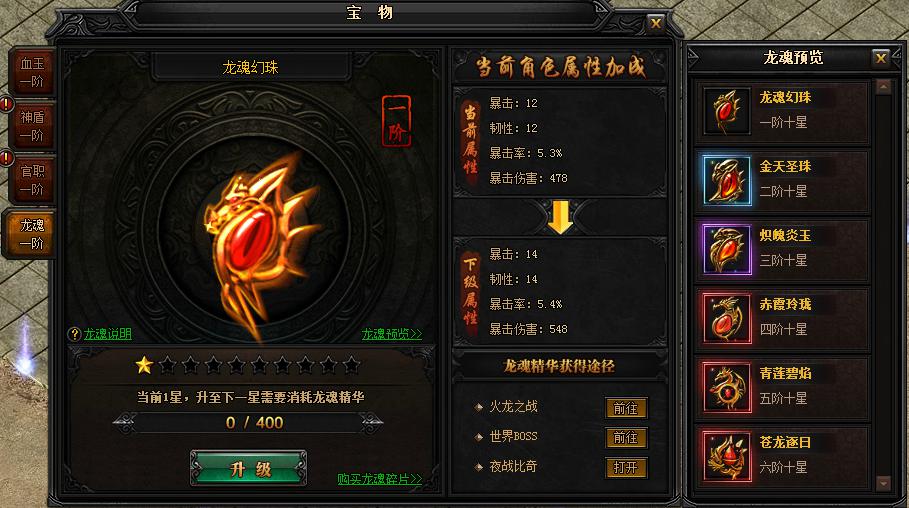Switch to the 神盾 一阶 tab
Screen dimensions: 909x508
pos(32,126)
